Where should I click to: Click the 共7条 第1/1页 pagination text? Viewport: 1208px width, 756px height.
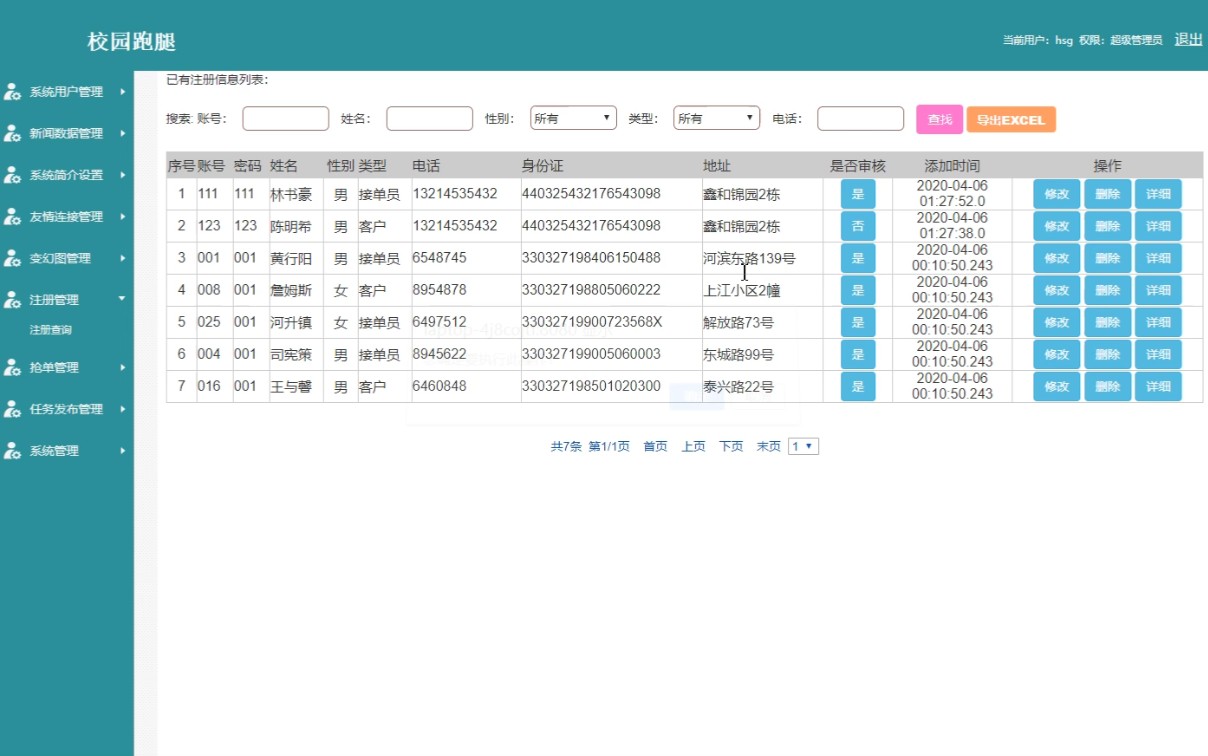pyautogui.click(x=590, y=447)
